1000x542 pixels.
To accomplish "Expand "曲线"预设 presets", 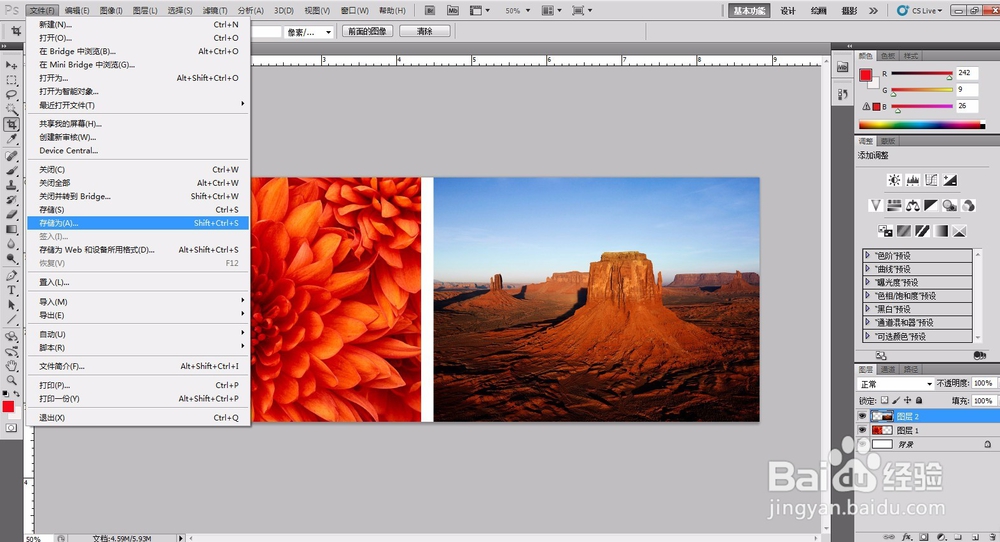I will (867, 268).
